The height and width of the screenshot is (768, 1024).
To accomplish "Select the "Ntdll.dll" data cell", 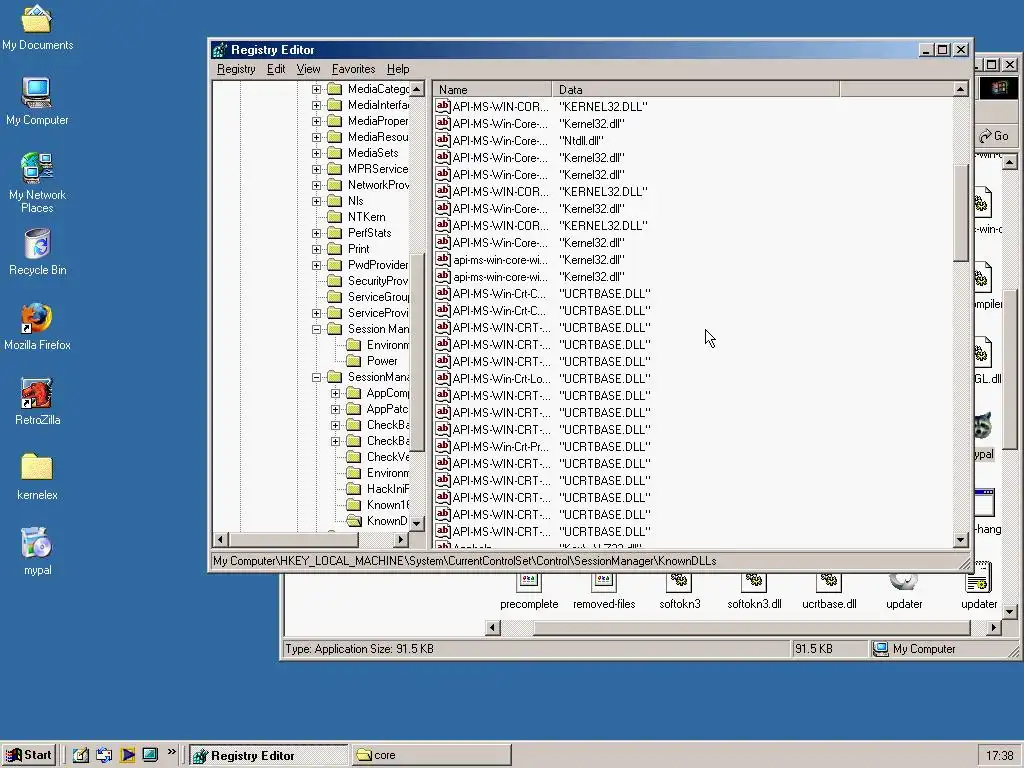I will [x=581, y=140].
